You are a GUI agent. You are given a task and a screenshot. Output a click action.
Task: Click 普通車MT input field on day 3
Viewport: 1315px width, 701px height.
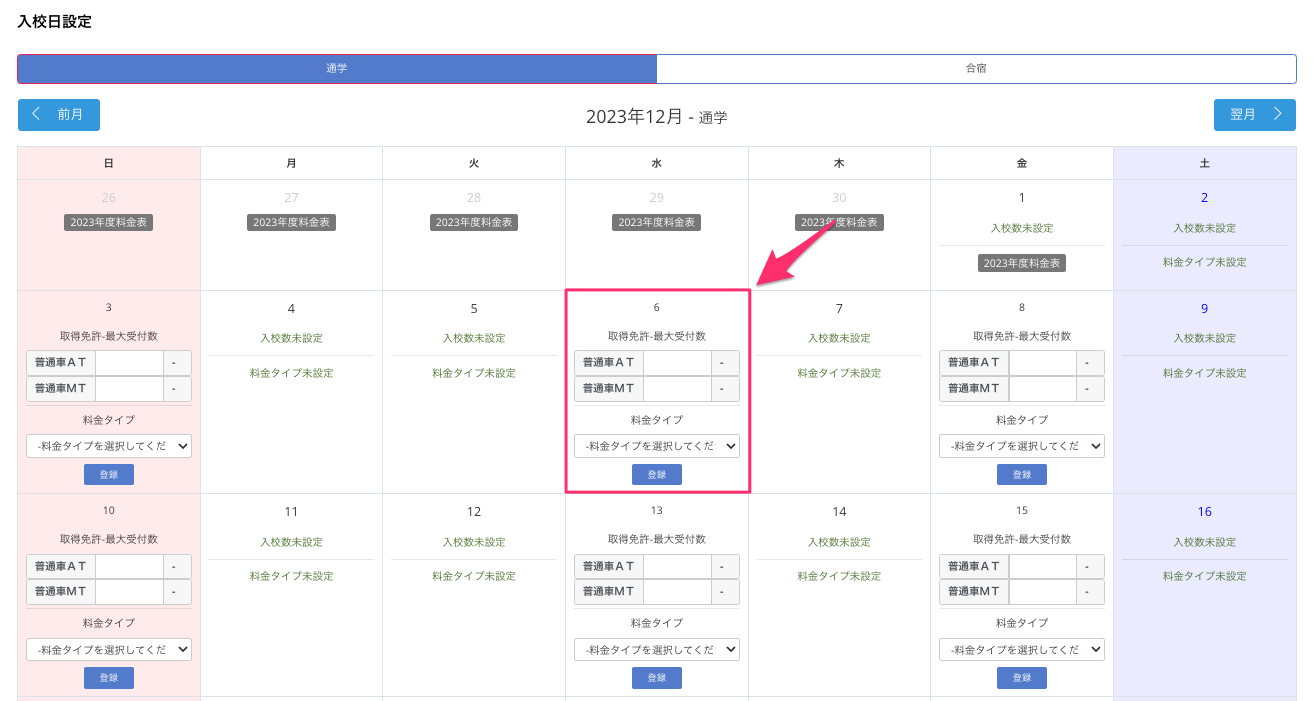[x=129, y=389]
